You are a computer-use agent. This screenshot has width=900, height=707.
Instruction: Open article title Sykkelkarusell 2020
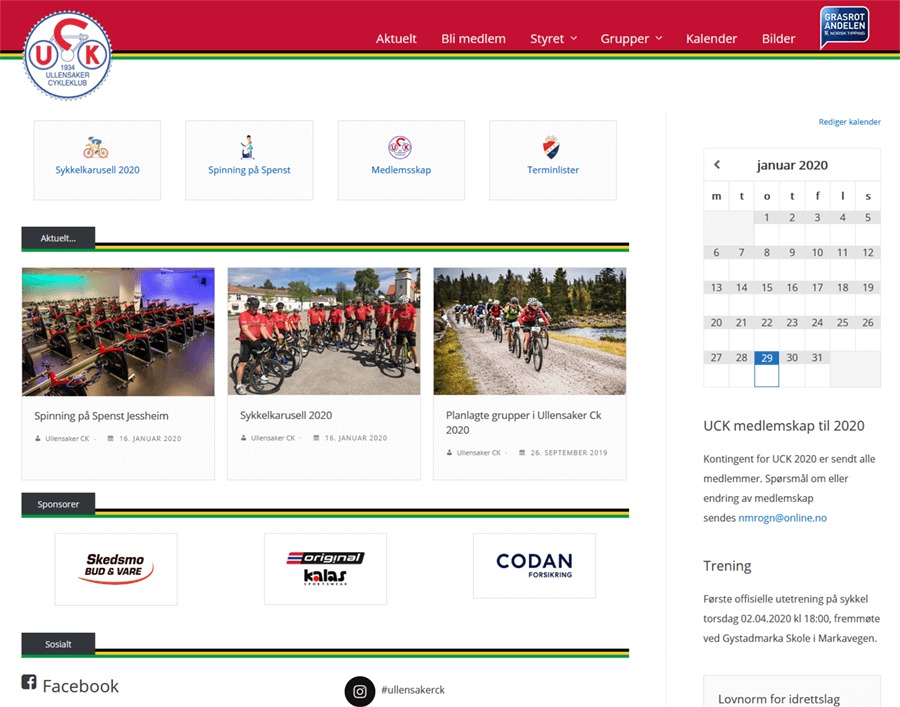pos(286,415)
